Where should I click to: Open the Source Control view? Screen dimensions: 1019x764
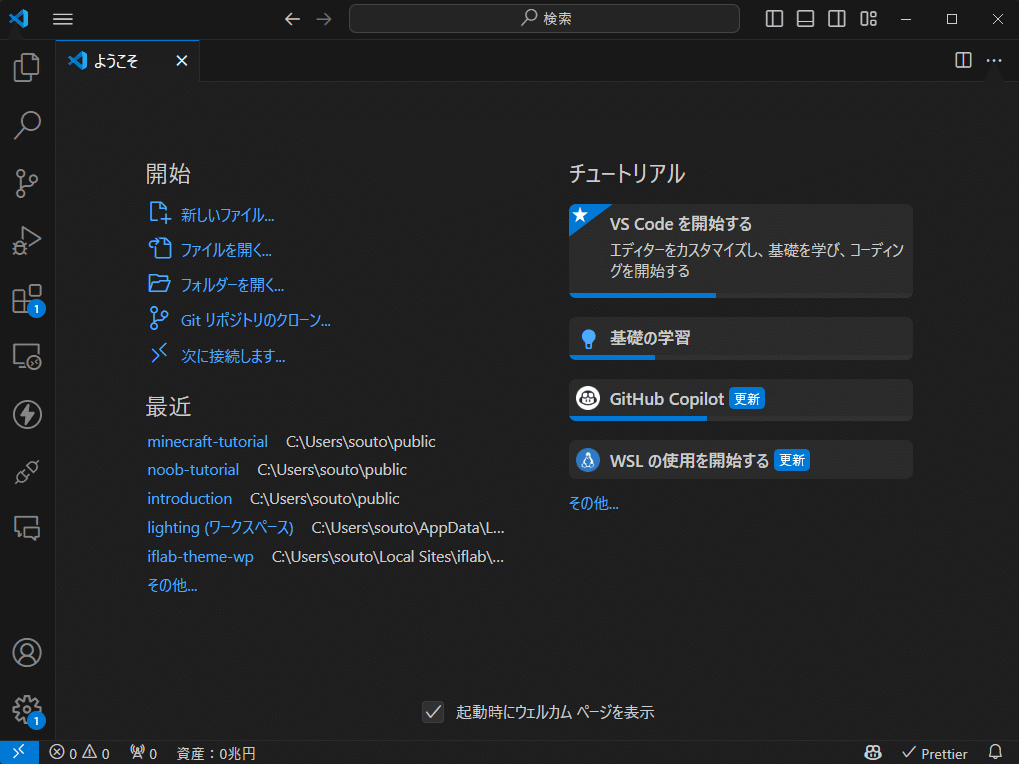point(27,183)
